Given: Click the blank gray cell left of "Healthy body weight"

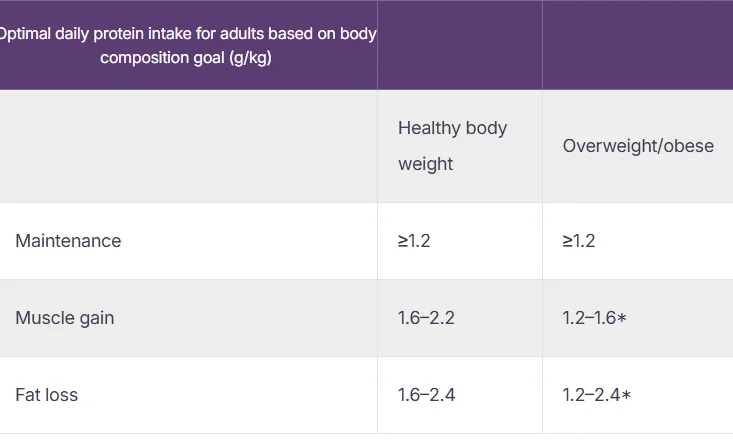Looking at the screenshot, I should point(188,146).
